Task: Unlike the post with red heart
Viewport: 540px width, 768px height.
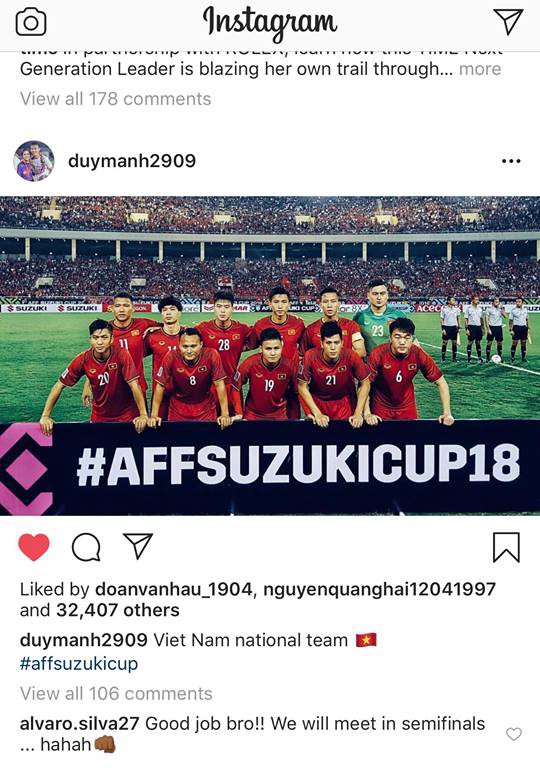Action: [x=34, y=547]
